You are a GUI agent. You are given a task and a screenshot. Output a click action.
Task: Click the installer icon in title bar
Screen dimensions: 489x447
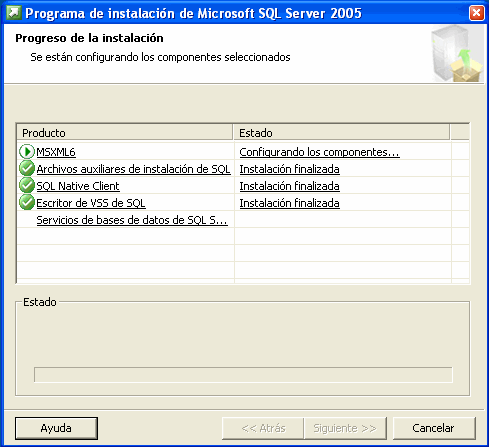pos(14,13)
